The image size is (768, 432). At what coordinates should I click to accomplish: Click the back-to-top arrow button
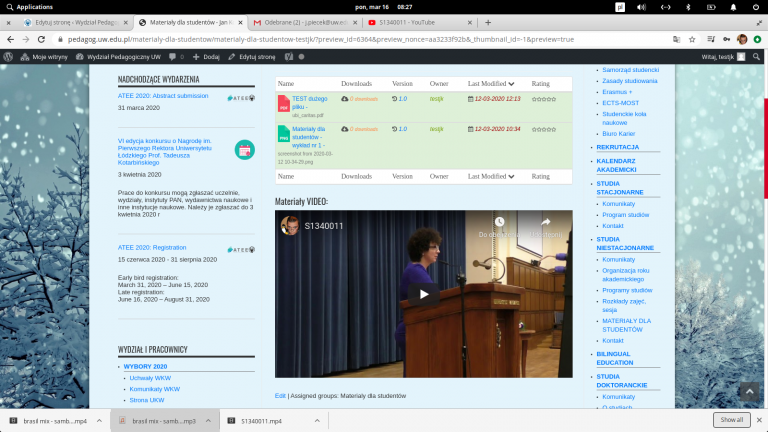click(x=749, y=391)
